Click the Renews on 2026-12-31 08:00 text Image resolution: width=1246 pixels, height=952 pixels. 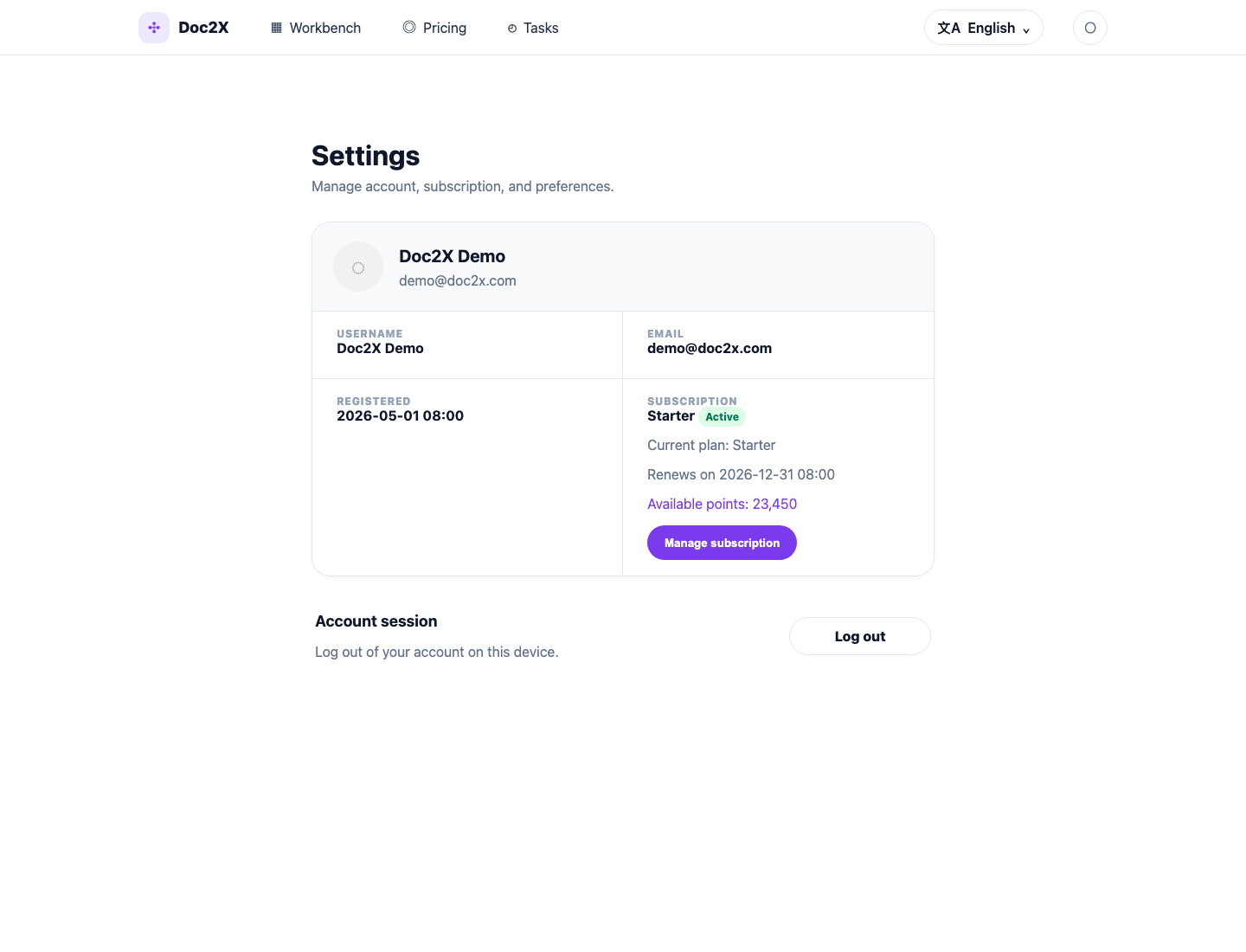(x=741, y=474)
